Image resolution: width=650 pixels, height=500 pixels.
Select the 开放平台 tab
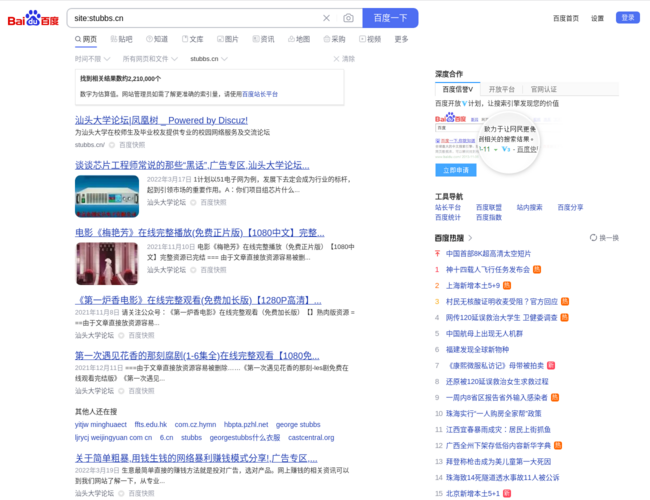coord(502,89)
